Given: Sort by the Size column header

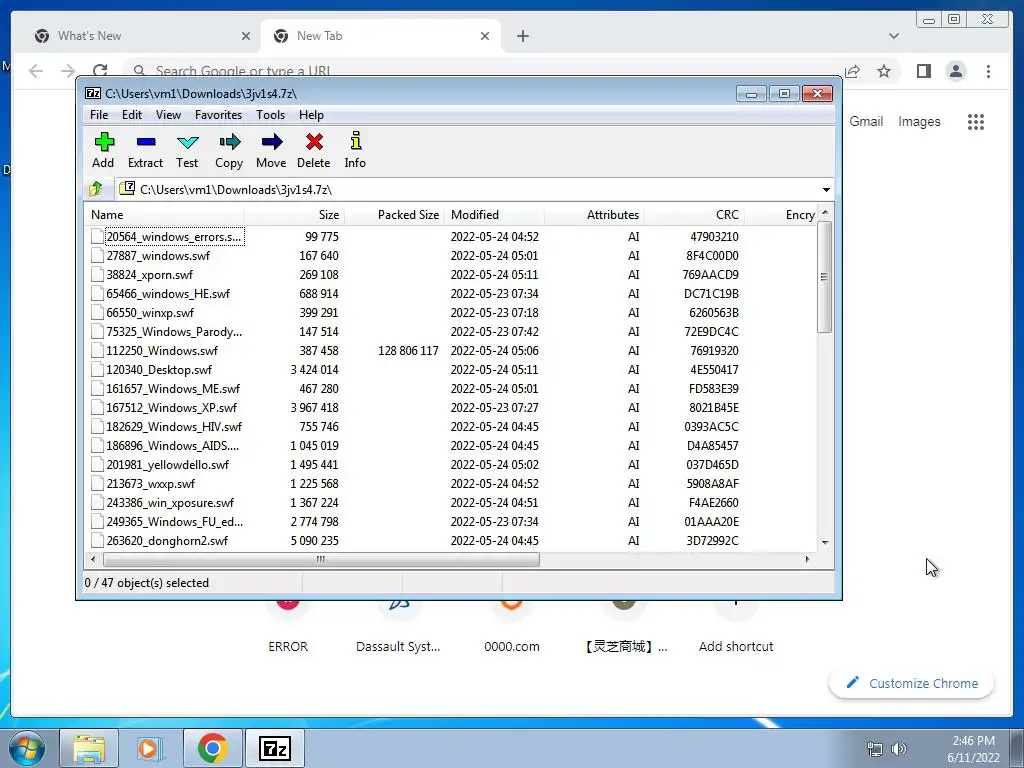Looking at the screenshot, I should [295, 215].
